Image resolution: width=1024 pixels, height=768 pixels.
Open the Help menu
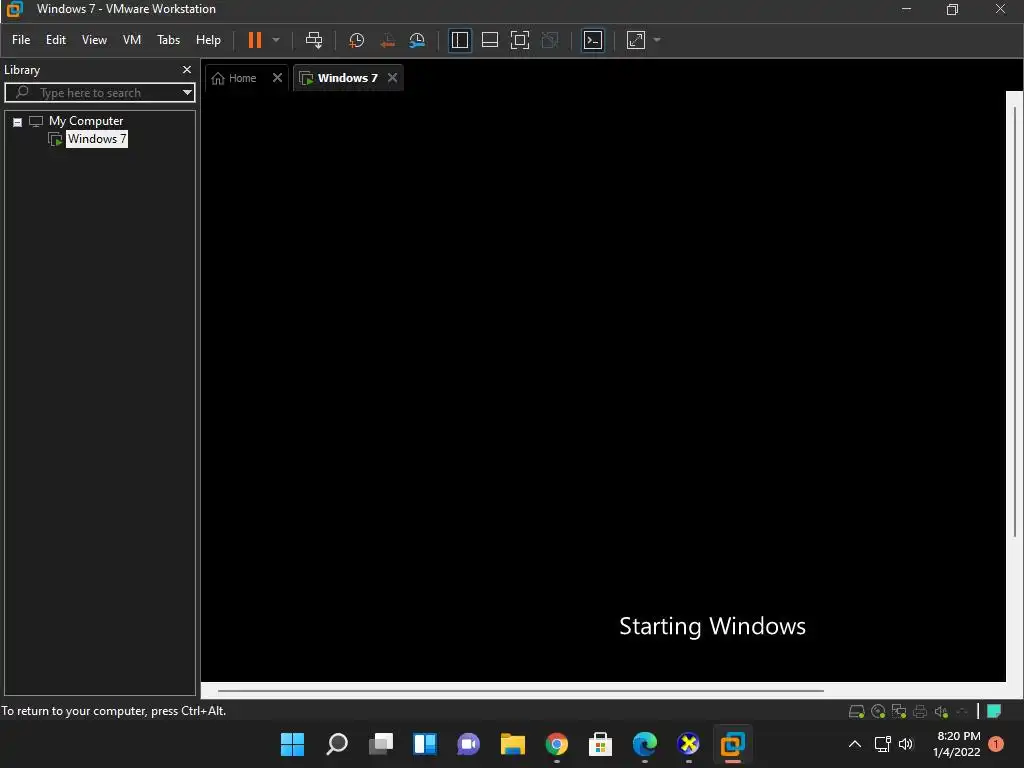[208, 40]
